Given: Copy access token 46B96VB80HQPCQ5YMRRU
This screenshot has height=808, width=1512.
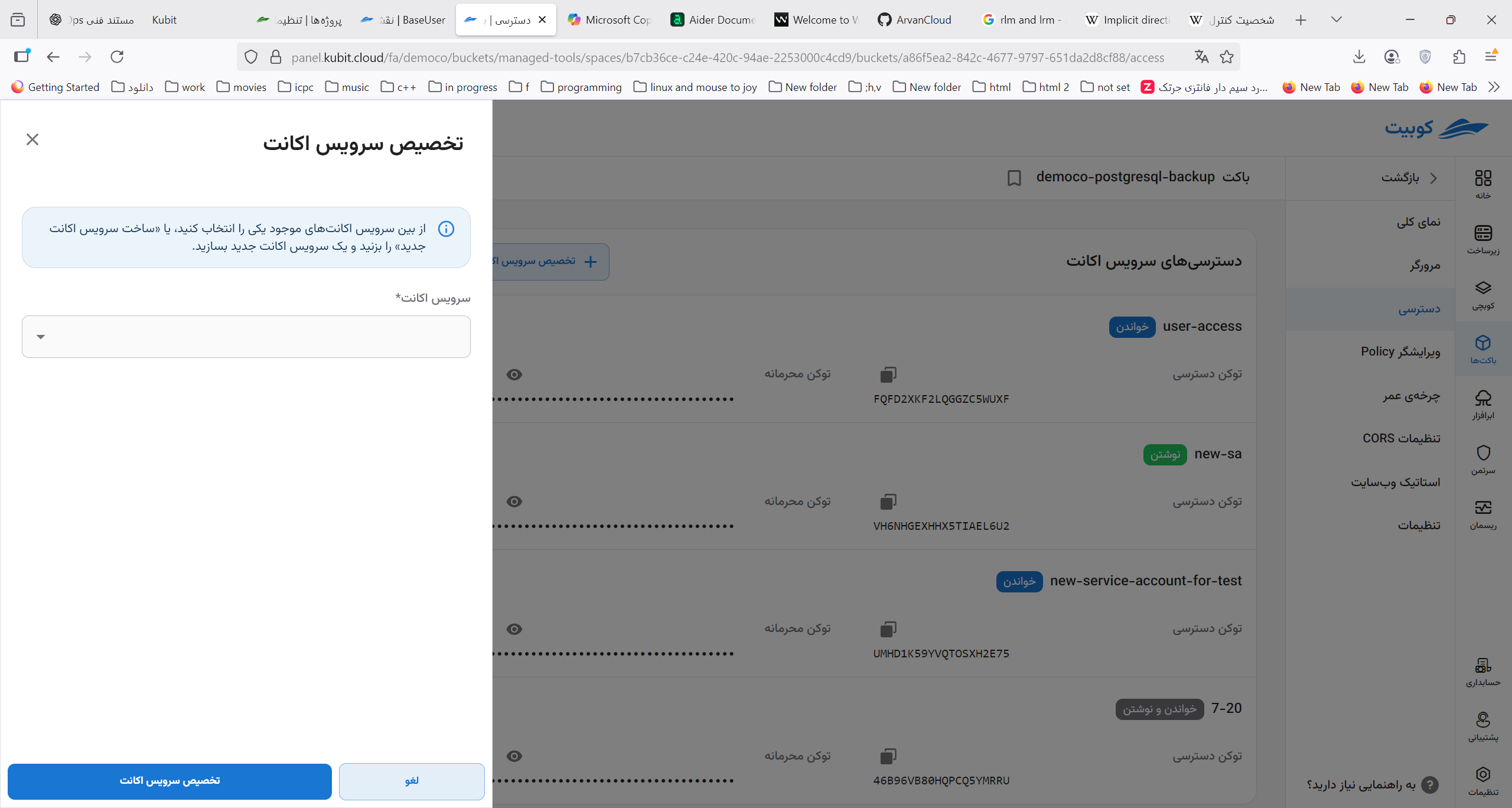Looking at the screenshot, I should (888, 756).
